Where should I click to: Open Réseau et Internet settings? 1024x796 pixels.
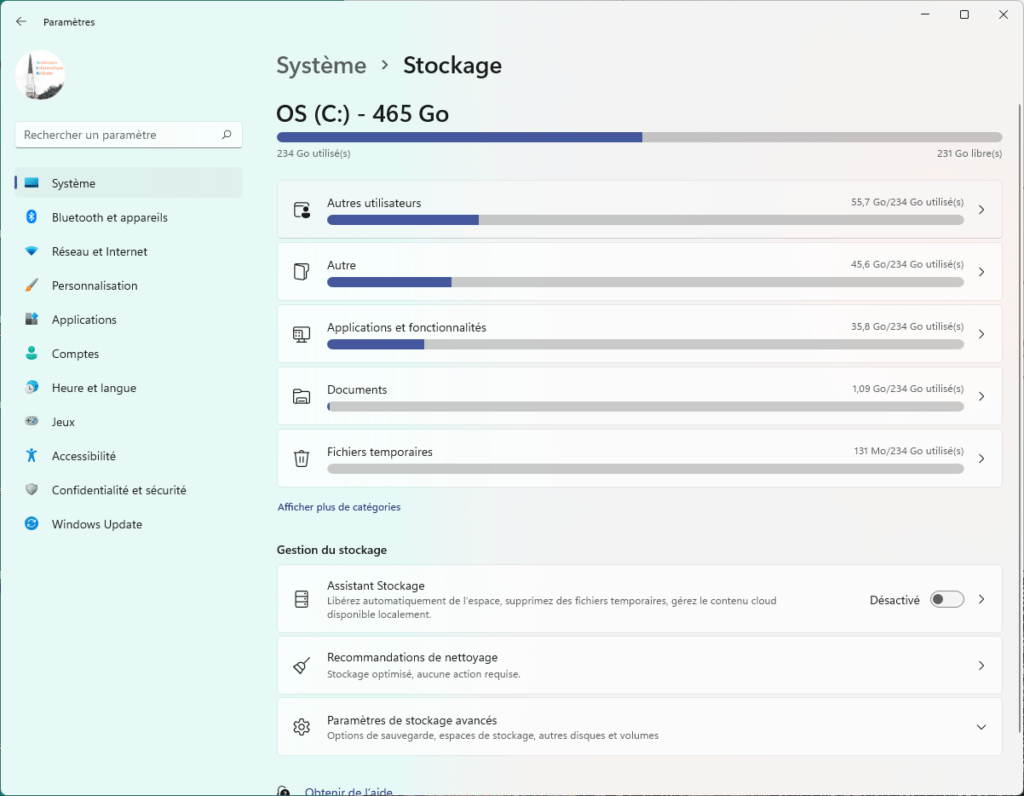[99, 251]
